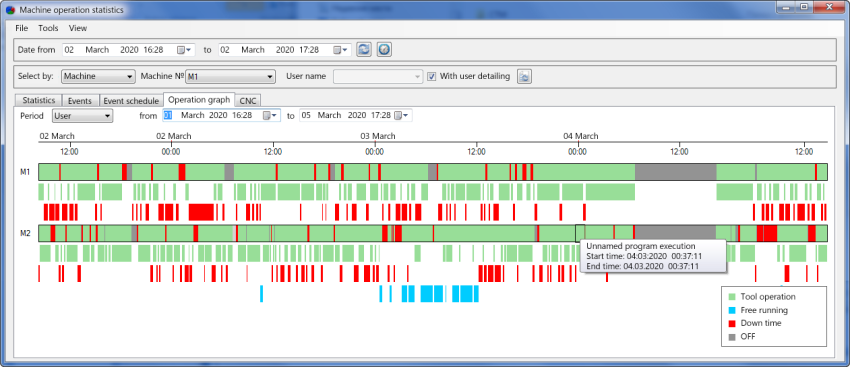850x367 pixels.
Task: Expand the Period User dropdown
Action: [x=82, y=115]
